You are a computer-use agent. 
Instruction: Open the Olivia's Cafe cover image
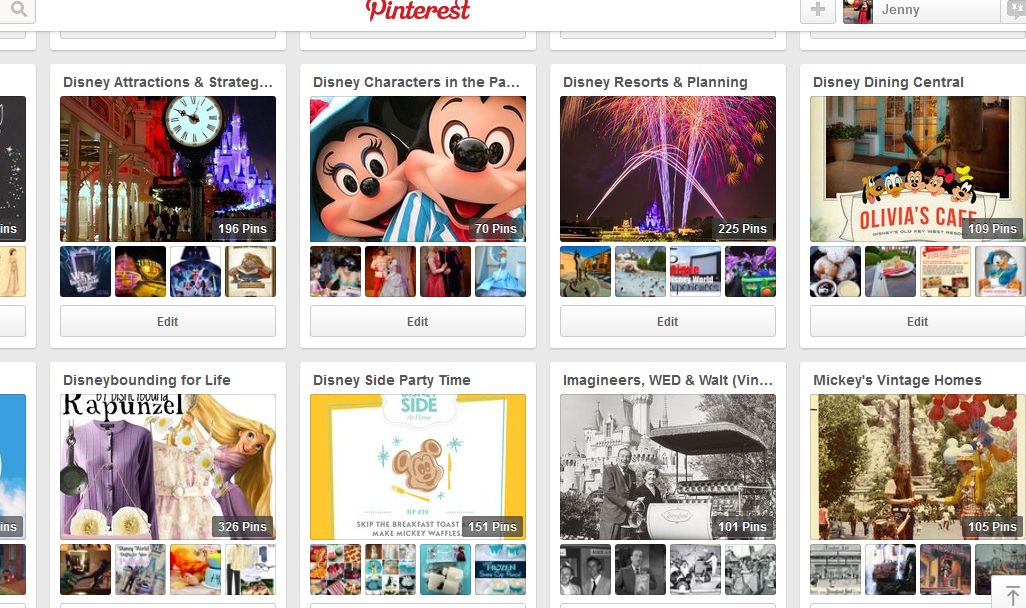(x=917, y=169)
